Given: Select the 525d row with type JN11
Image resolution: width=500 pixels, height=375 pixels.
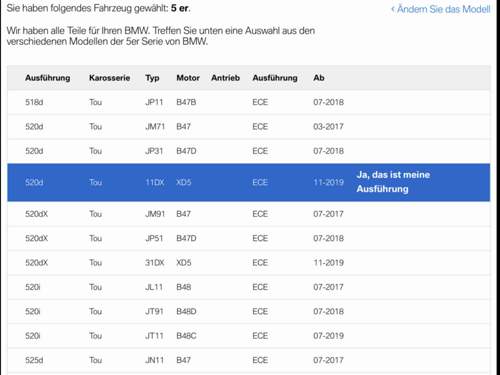Looking at the screenshot, I should point(249,360).
